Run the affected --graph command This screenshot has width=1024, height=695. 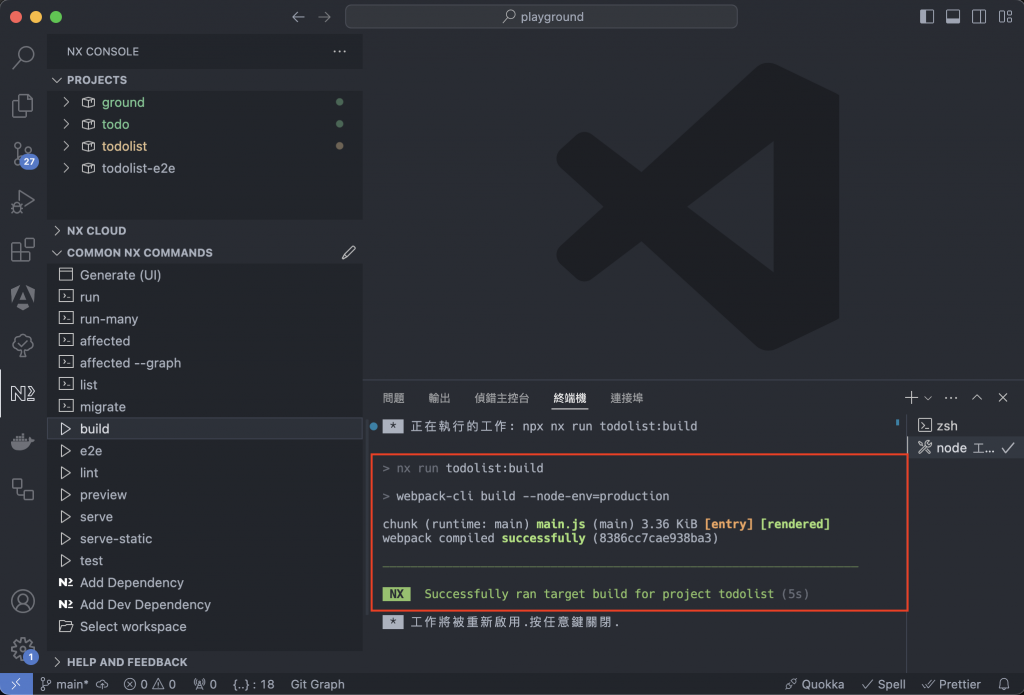[205, 363]
